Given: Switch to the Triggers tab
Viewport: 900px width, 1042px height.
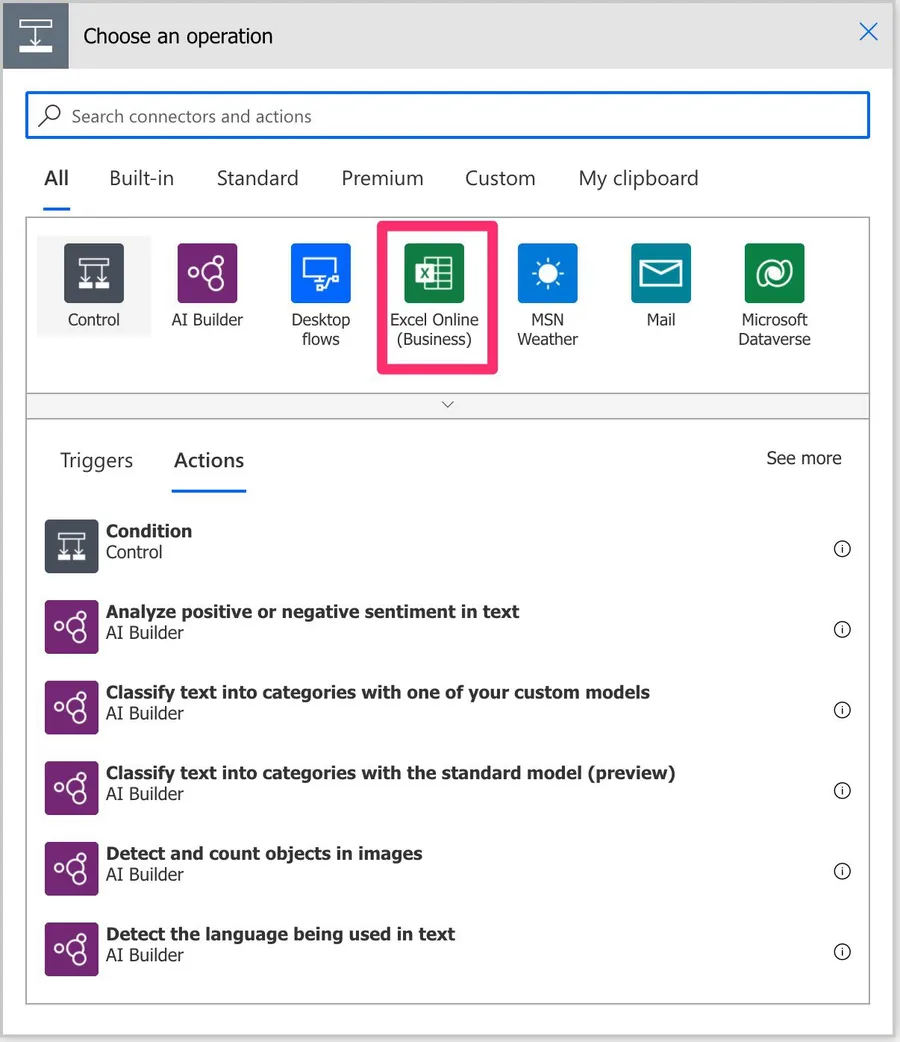Looking at the screenshot, I should (x=96, y=461).
